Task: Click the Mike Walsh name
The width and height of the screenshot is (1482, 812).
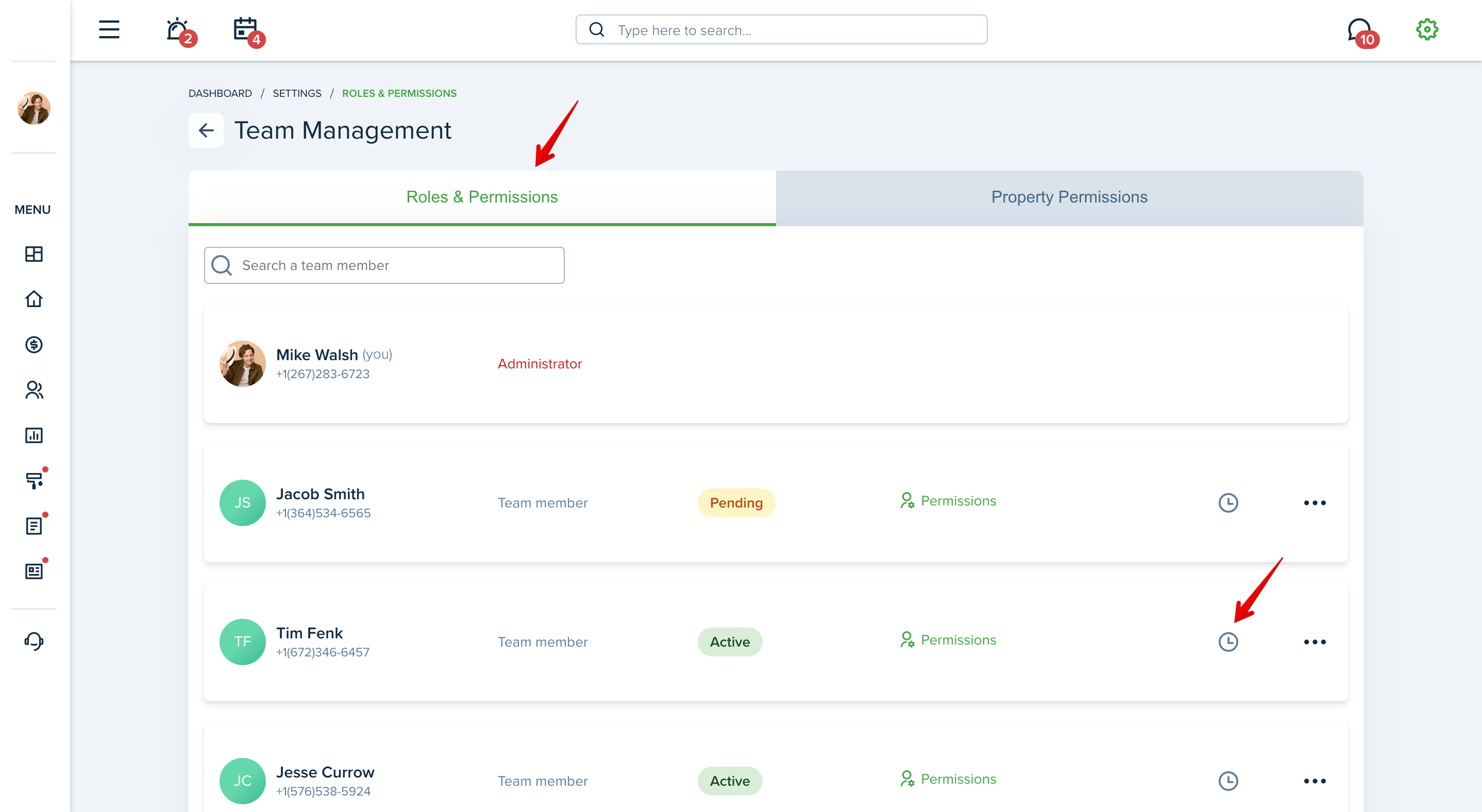Action: (317, 355)
